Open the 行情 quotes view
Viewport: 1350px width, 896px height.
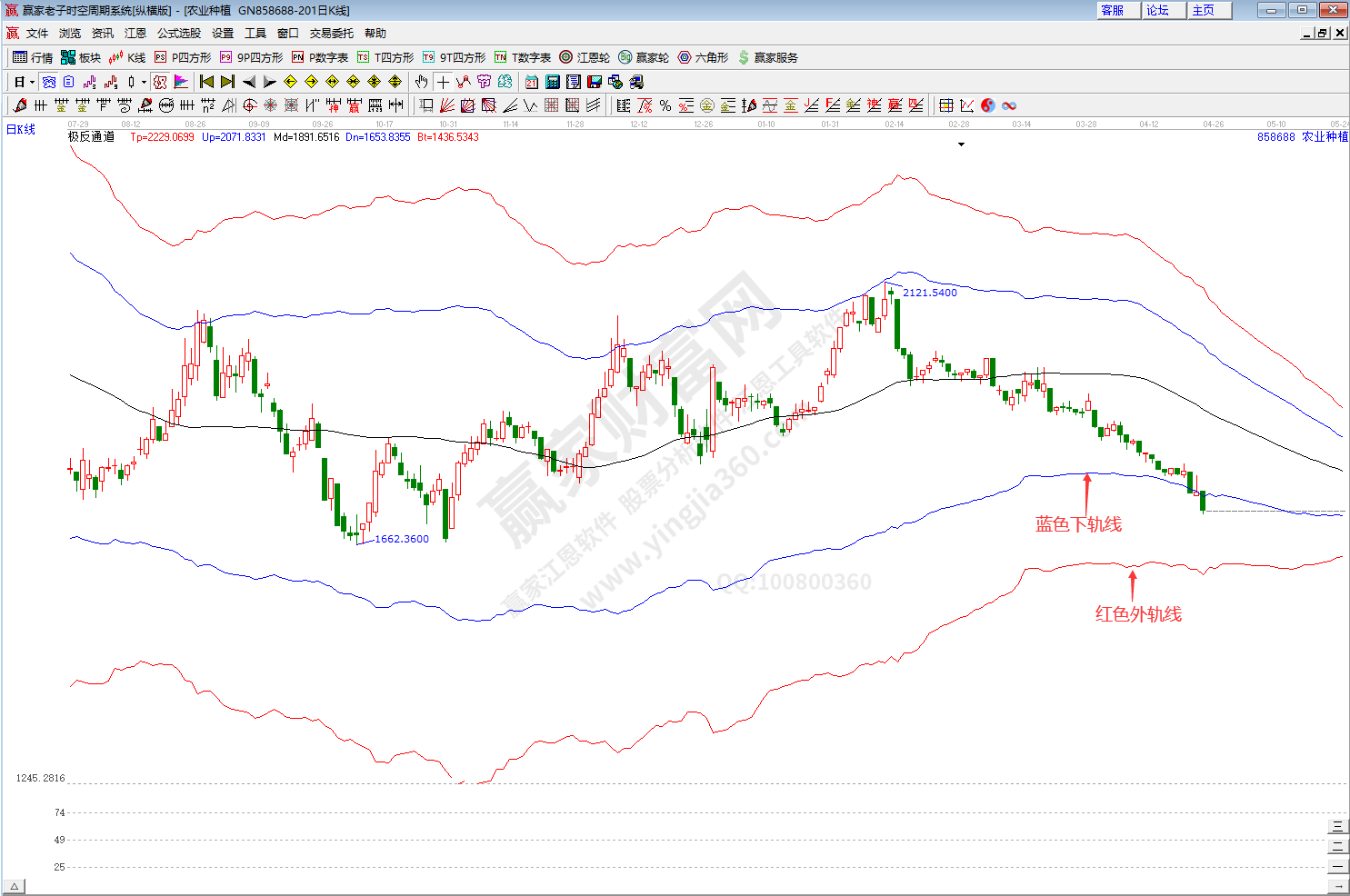pos(33,57)
